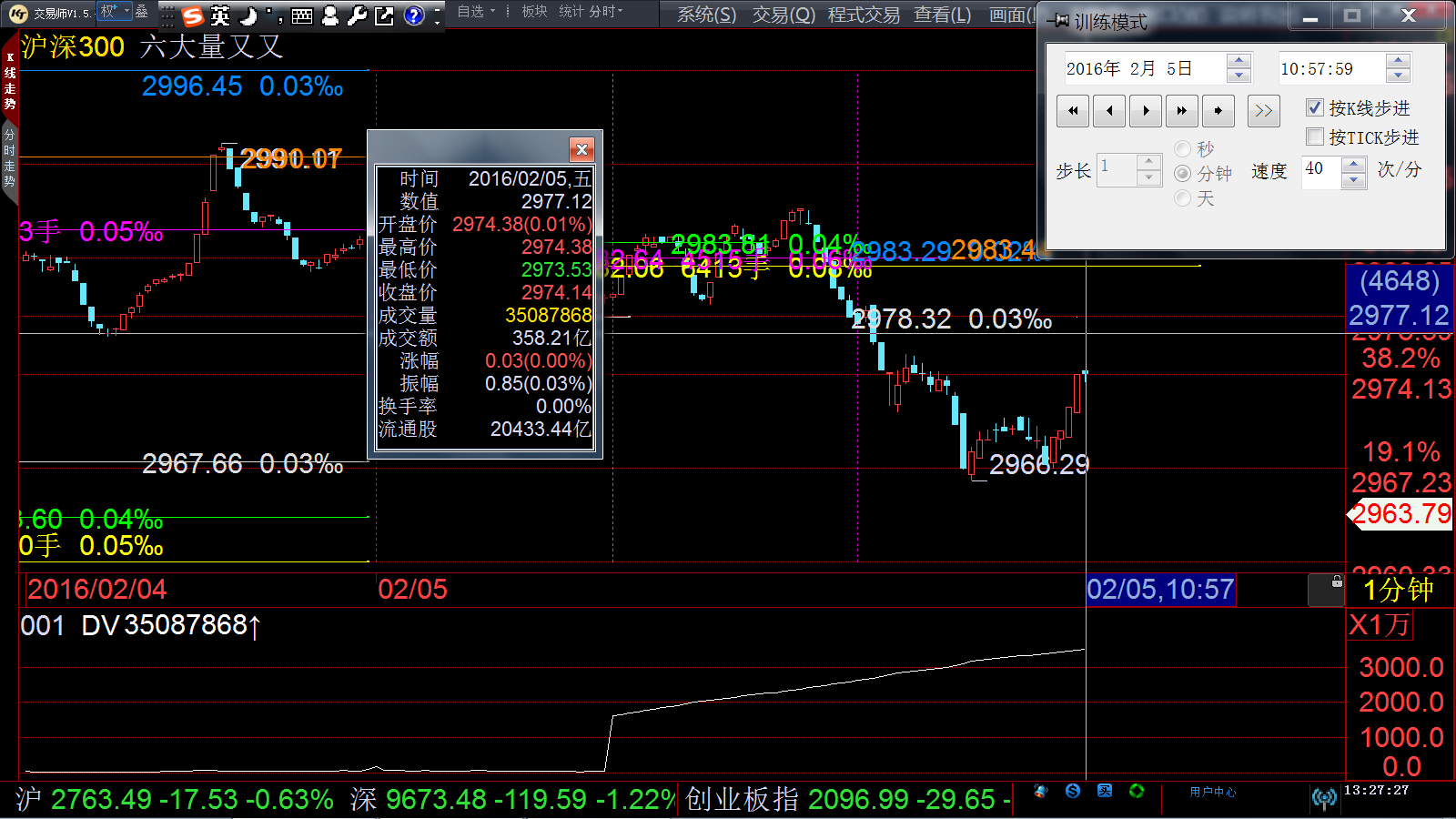Click the alarm bell icon in status bar
Image resolution: width=1456 pixels, height=819 pixels.
point(1040,791)
